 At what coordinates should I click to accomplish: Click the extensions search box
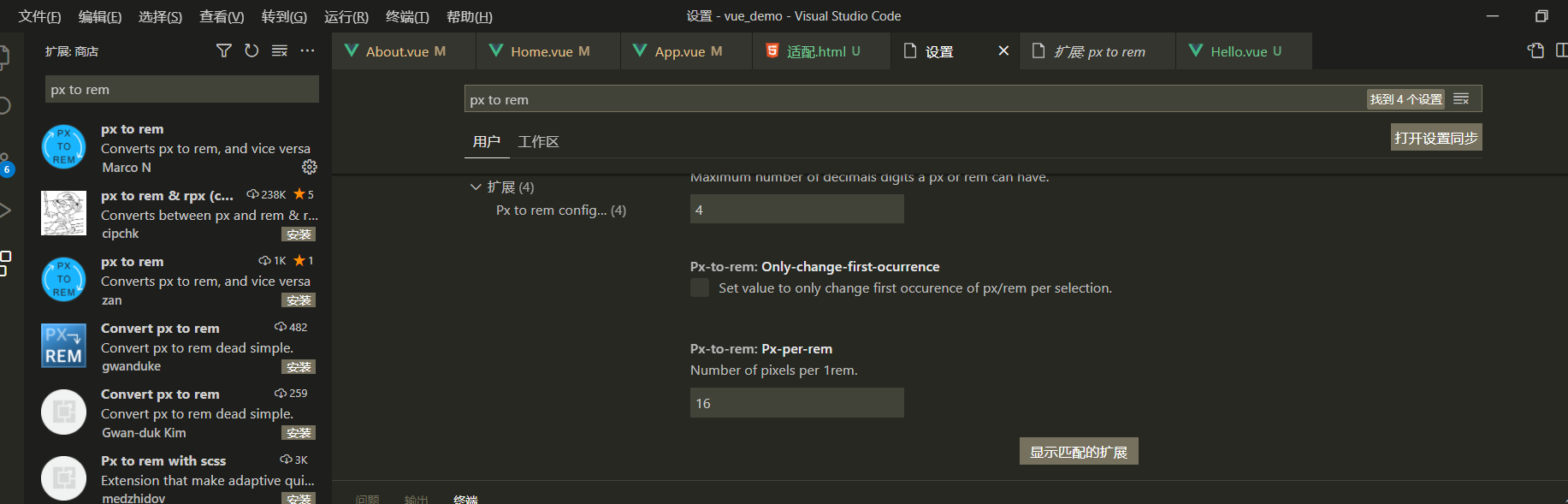tap(182, 89)
